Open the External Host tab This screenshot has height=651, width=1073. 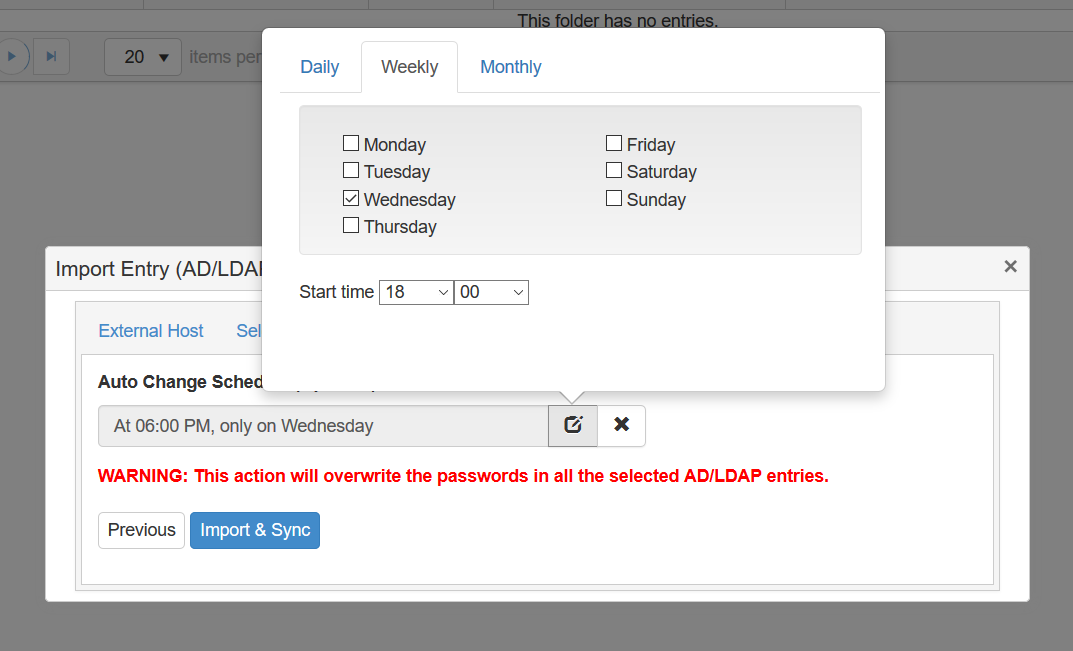pyautogui.click(x=151, y=331)
